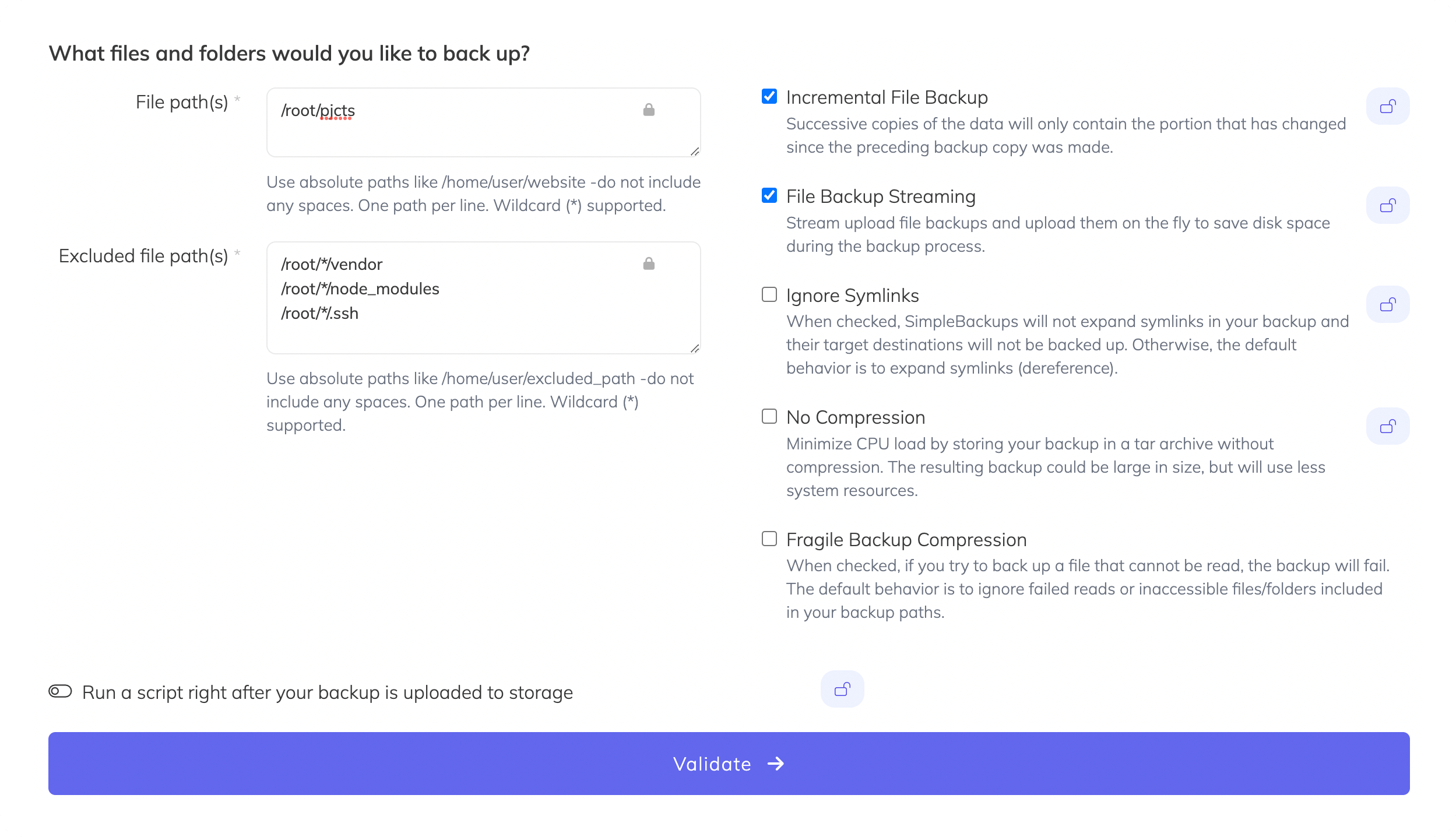This screenshot has height=837, width=1456.
Task: Uncheck File Backup Streaming checkbox
Action: click(x=769, y=195)
